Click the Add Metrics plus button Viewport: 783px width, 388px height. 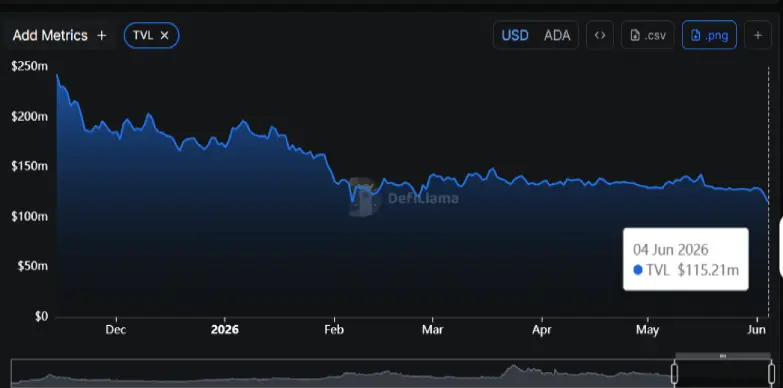pyautogui.click(x=59, y=35)
